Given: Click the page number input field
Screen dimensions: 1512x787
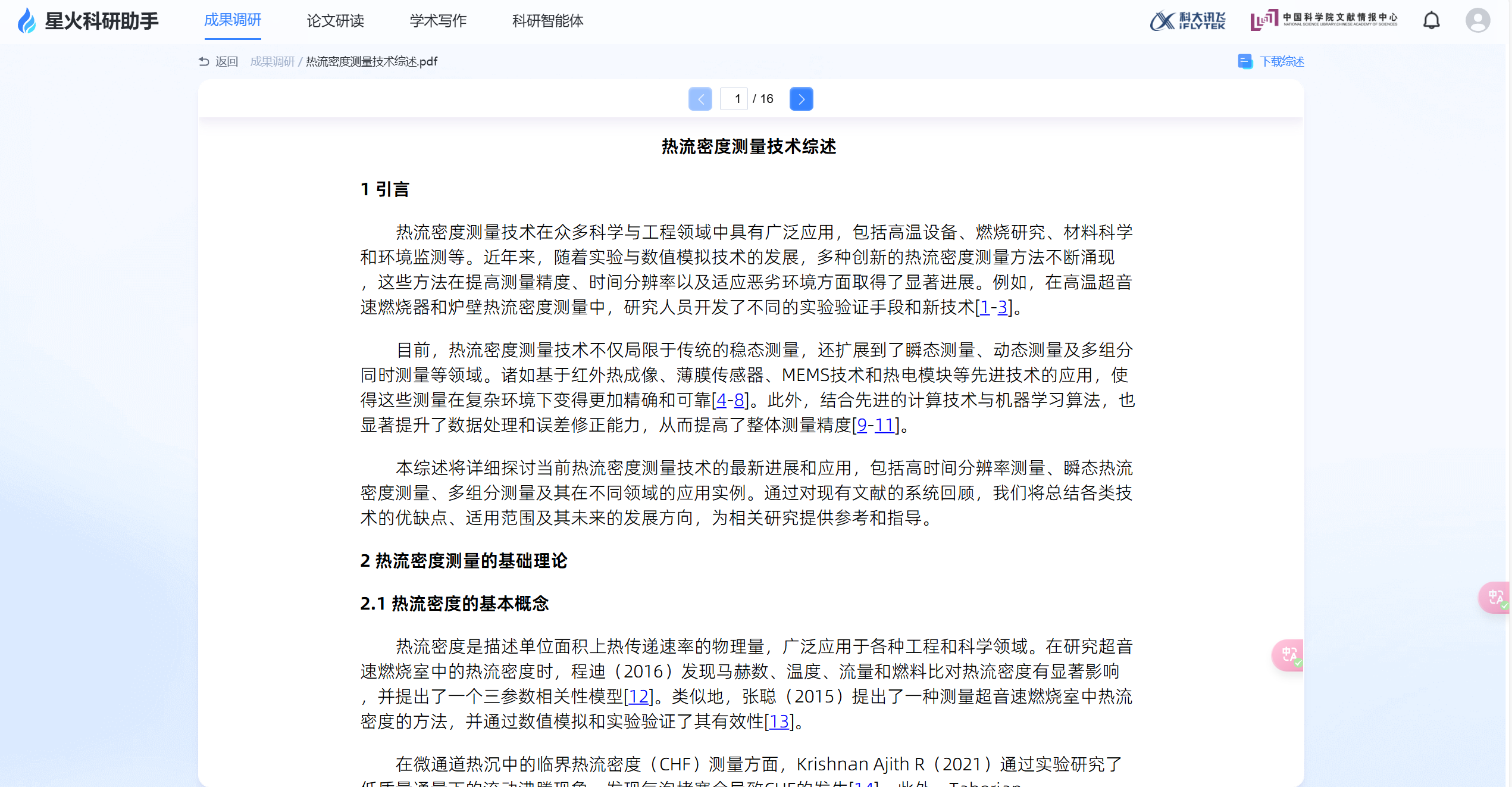Looking at the screenshot, I should click(735, 99).
